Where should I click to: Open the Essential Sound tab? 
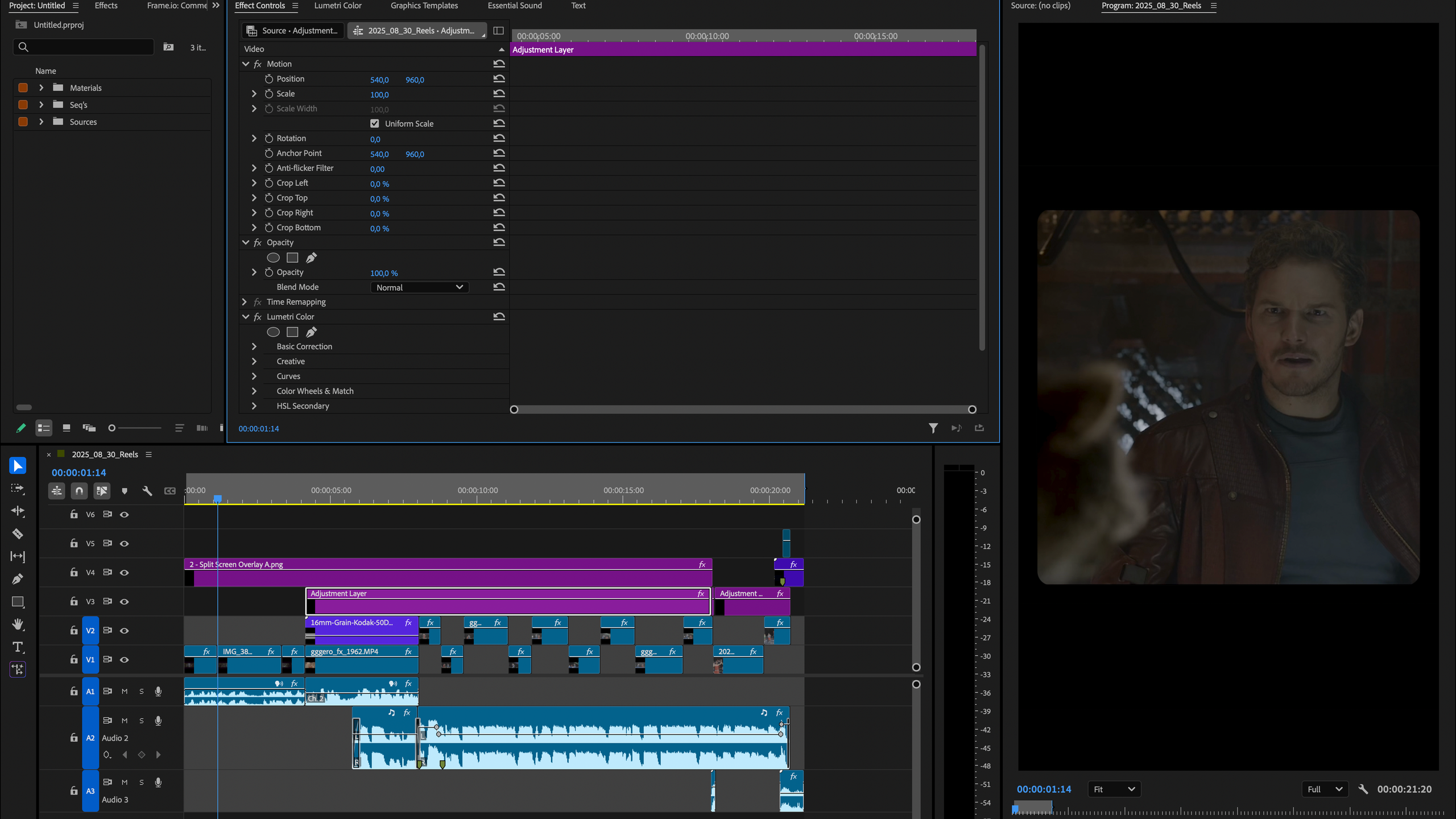tap(514, 6)
